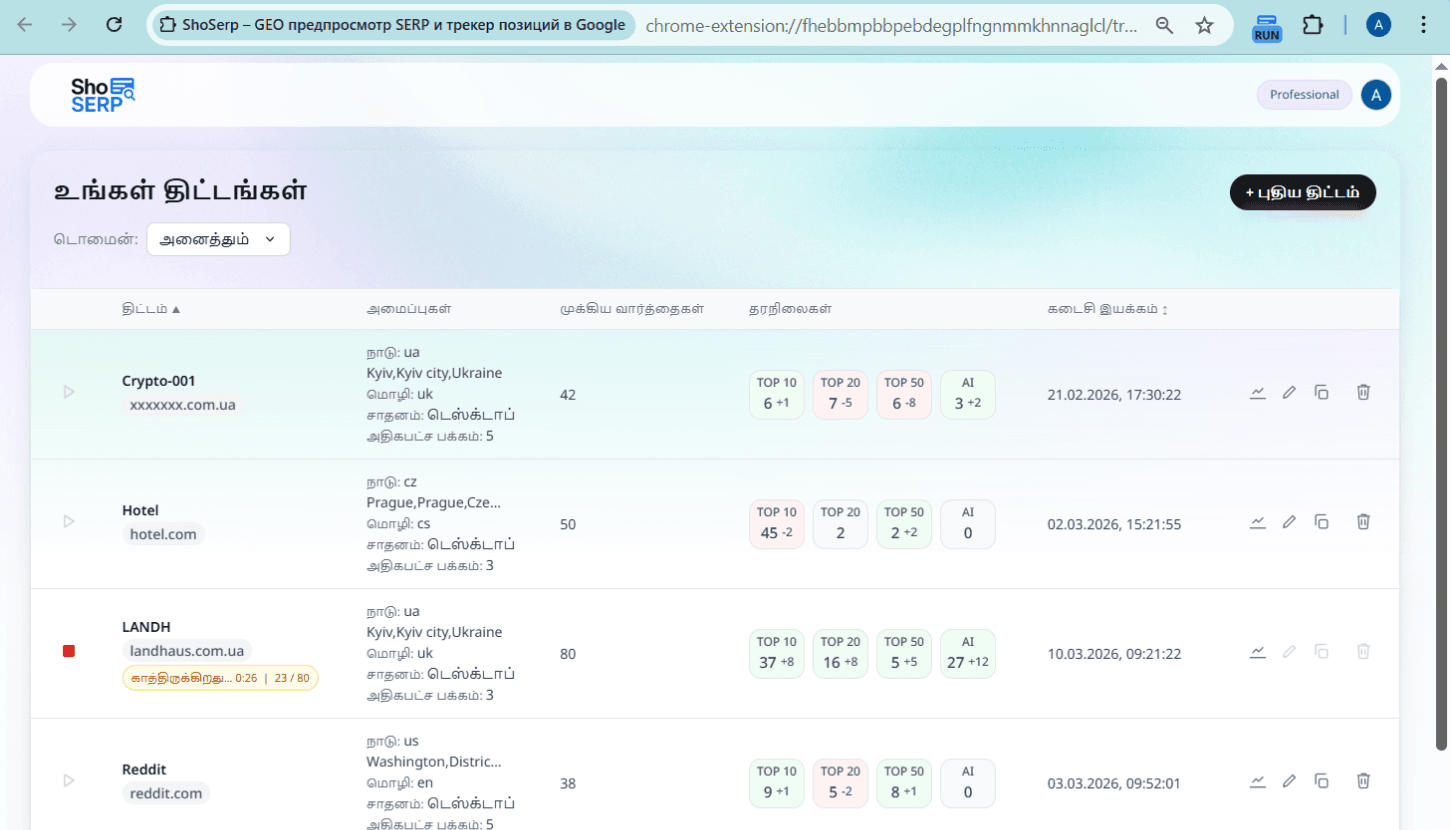Click TOP 10 badge in Crypto-001 row
This screenshot has width=1450, height=830.
pyautogui.click(x=776, y=394)
